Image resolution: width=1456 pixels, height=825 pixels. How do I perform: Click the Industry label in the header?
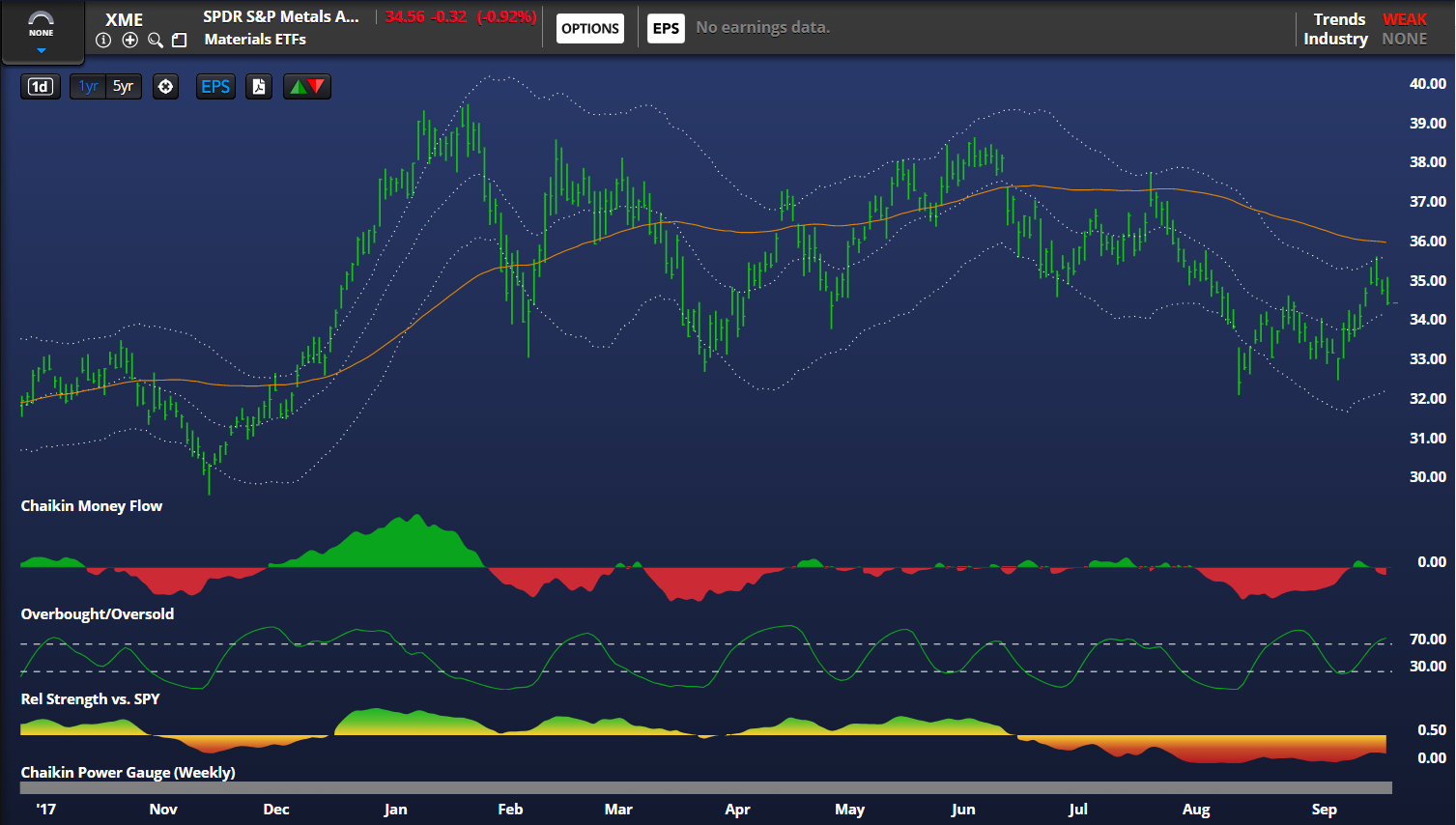1335,39
